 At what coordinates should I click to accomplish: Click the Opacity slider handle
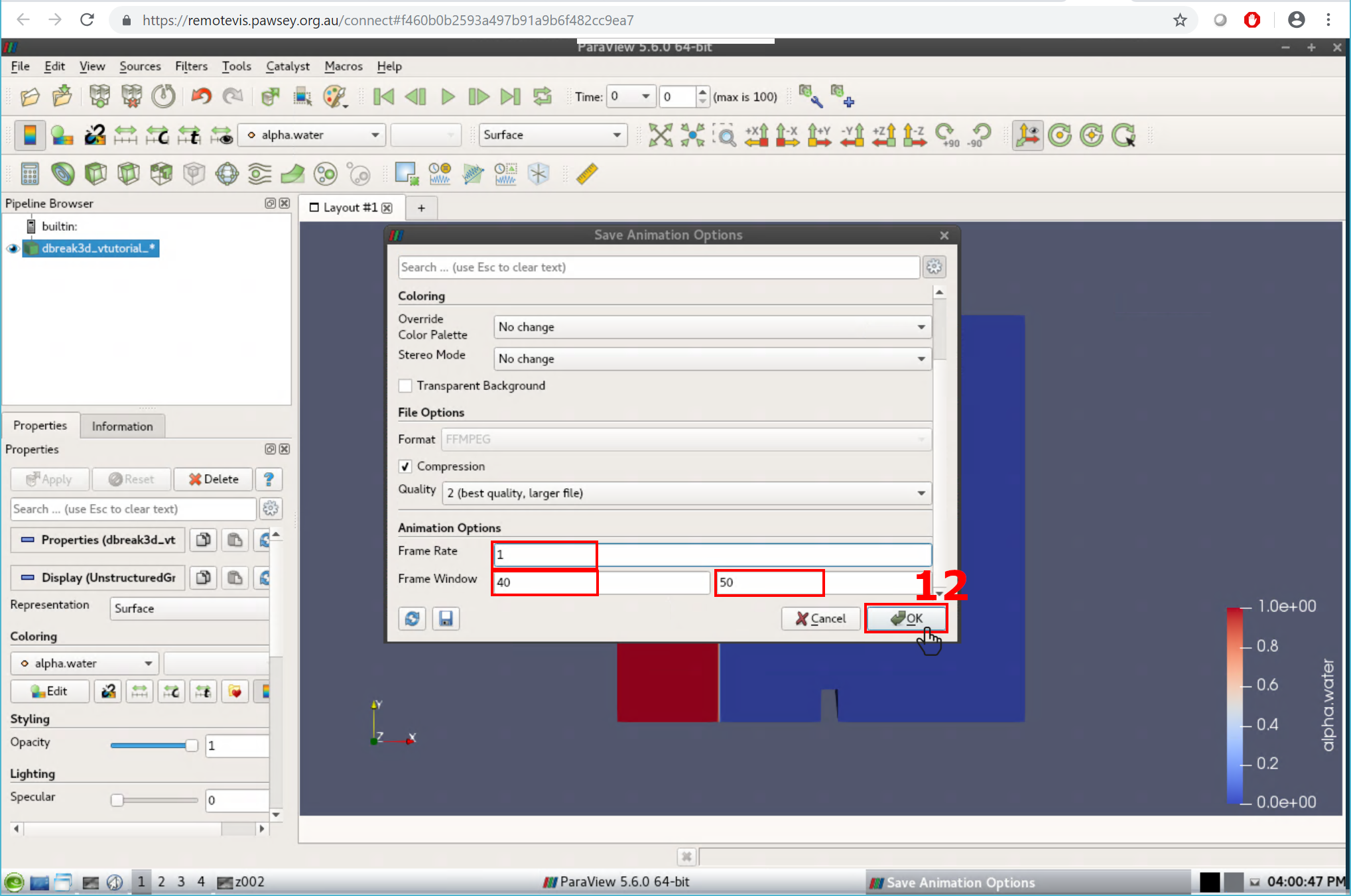191,746
